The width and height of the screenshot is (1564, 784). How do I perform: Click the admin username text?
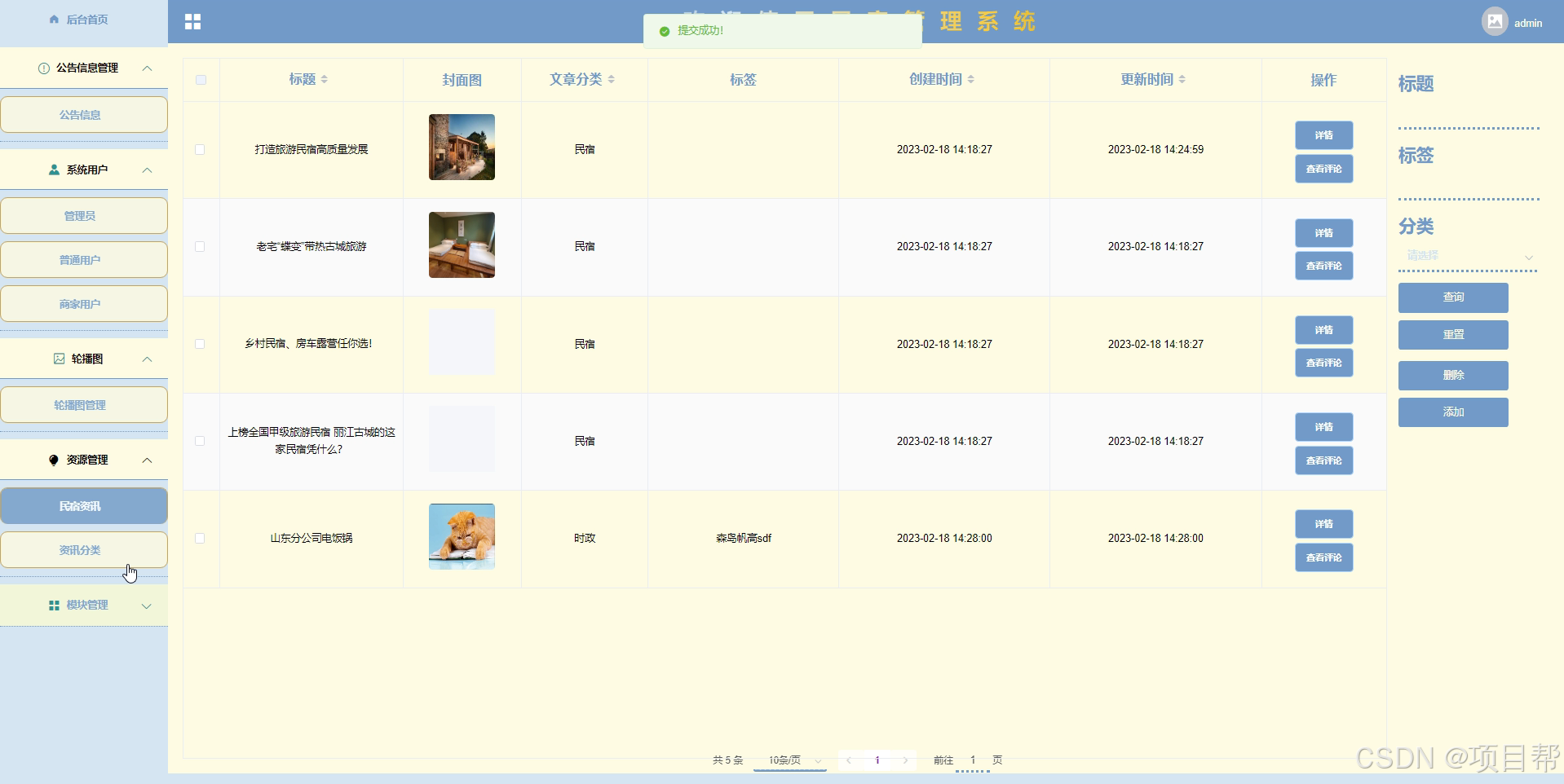pos(1528,24)
